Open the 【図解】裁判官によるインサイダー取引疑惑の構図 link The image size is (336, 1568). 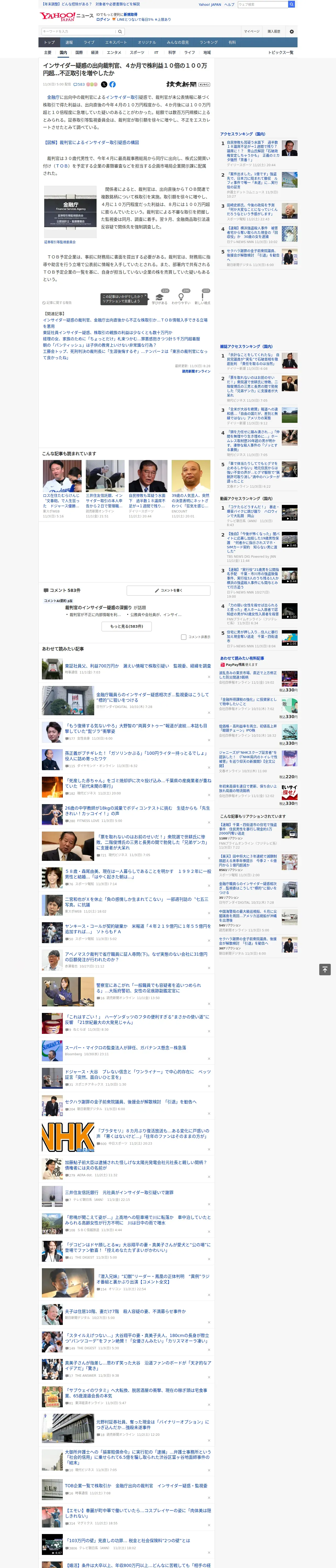[91, 142]
